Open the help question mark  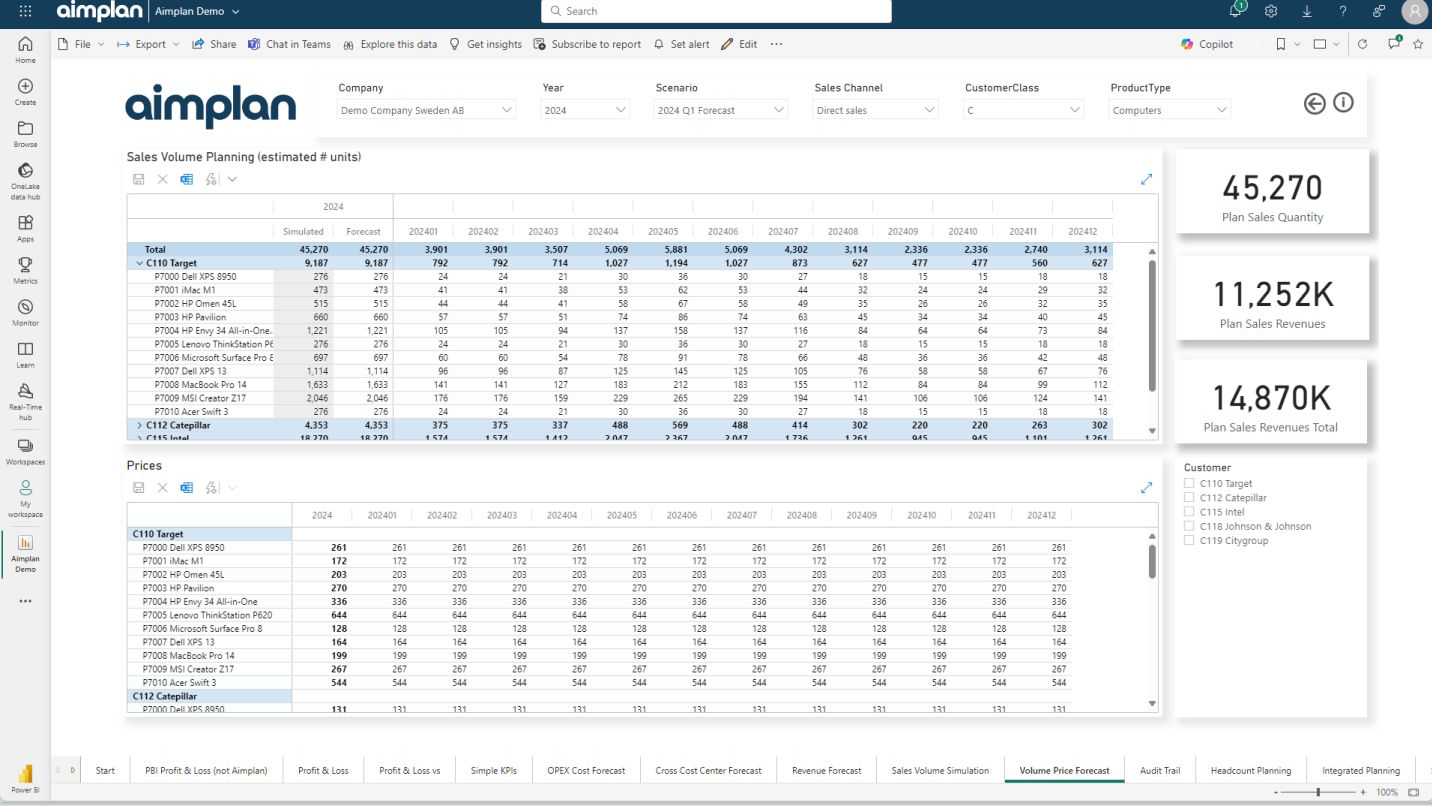coord(1343,11)
